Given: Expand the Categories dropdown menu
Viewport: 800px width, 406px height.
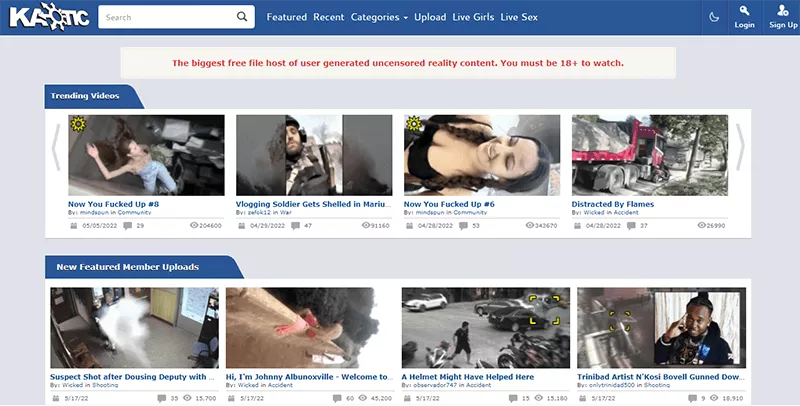Looking at the screenshot, I should (x=379, y=17).
